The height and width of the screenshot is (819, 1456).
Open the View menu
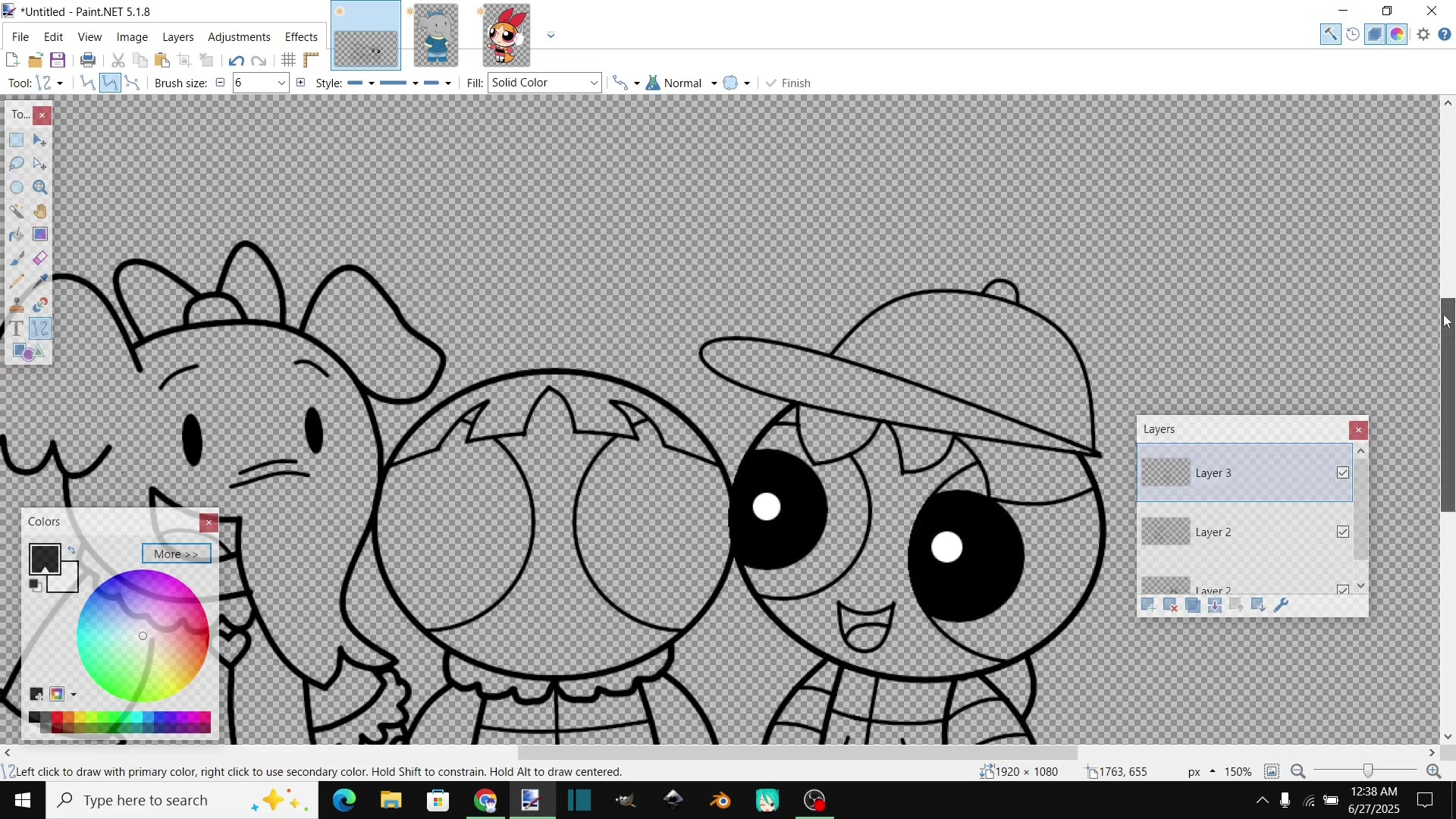pos(89,36)
